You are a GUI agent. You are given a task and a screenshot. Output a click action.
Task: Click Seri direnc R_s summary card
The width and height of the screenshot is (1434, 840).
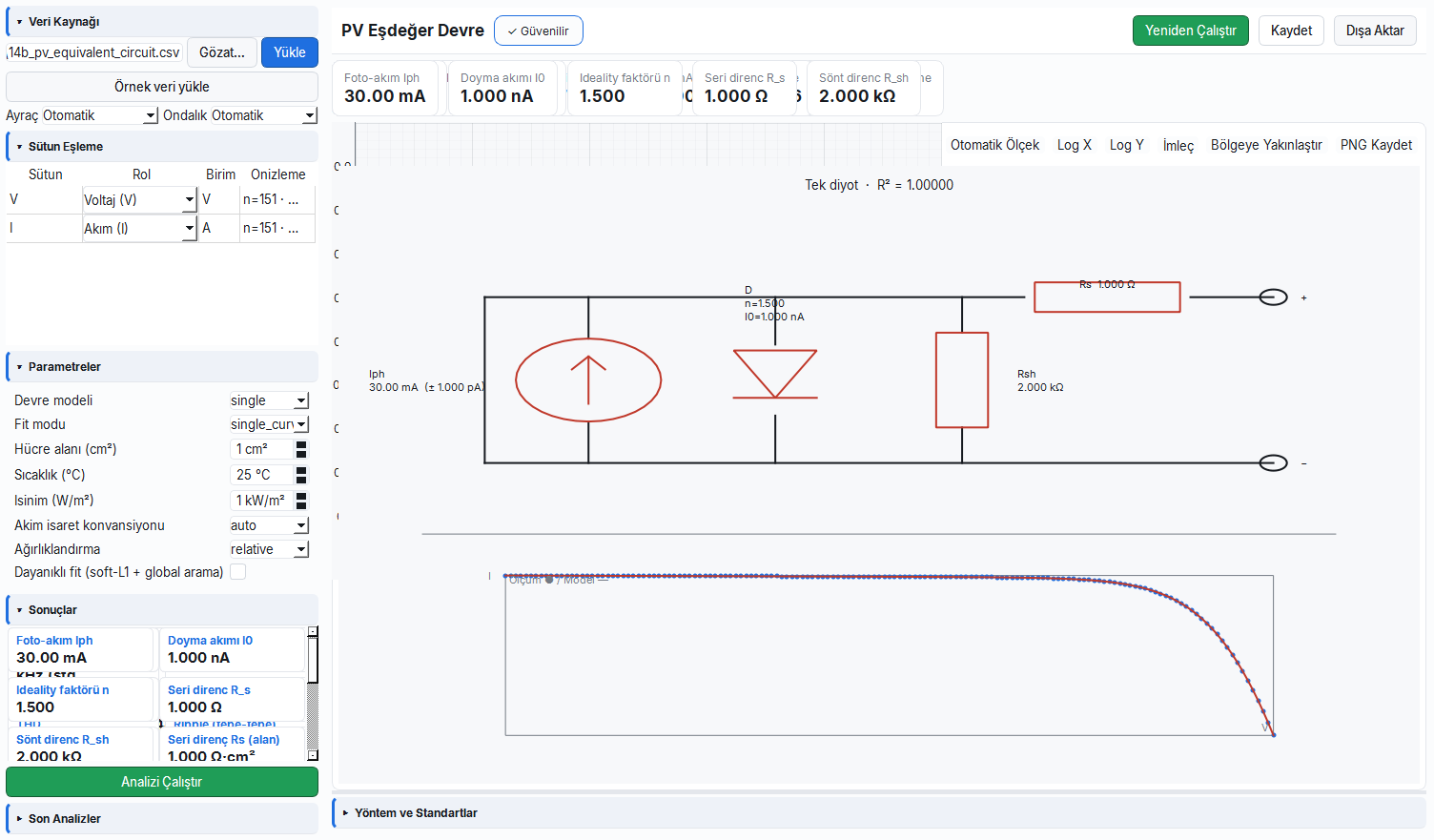[x=745, y=88]
